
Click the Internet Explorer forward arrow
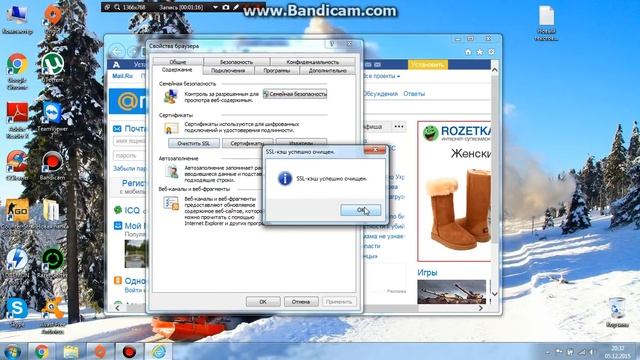(x=132, y=52)
